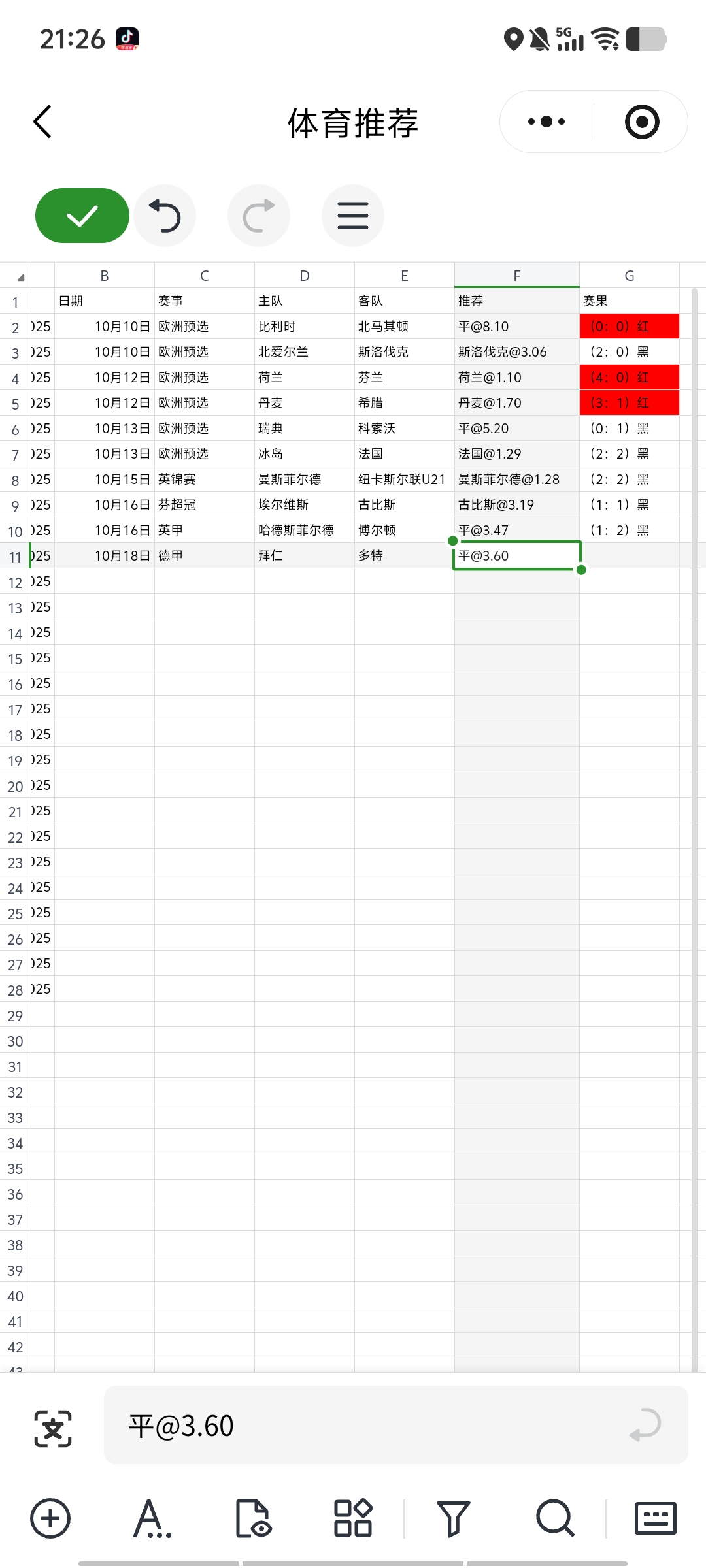Viewport: 706px width, 1568px height.
Task: Open the search magnifier icon
Action: (x=555, y=1518)
